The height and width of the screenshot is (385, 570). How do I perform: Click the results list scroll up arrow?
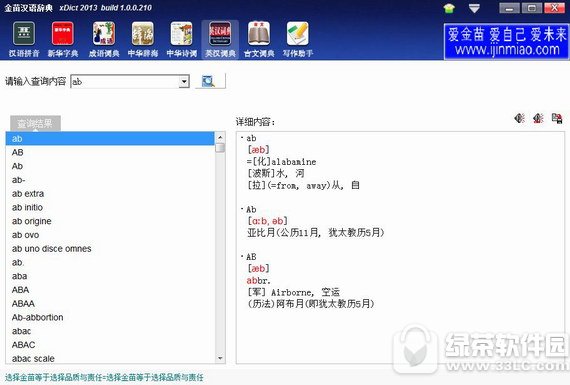click(x=220, y=137)
